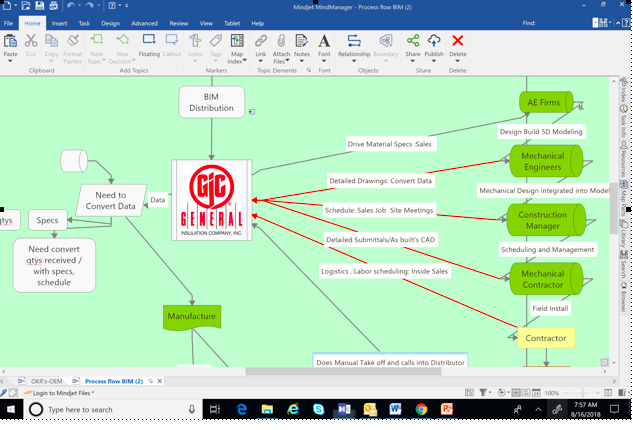Image resolution: width=633 pixels, height=430 pixels.
Task: Switch to the Review ribbon tab
Action: tap(179, 23)
